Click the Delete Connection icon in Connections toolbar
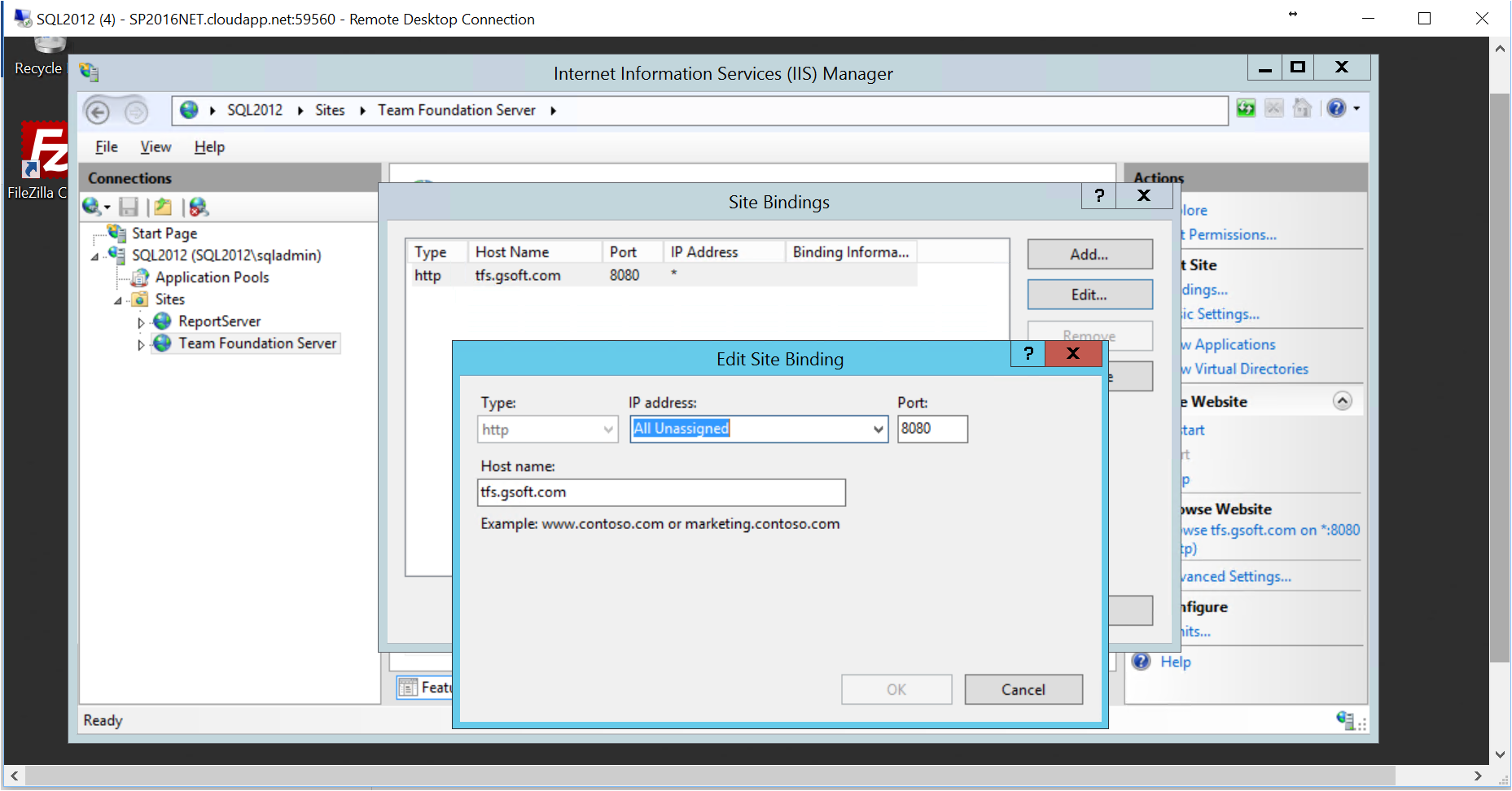This screenshot has height=791, width=1512. (x=197, y=207)
